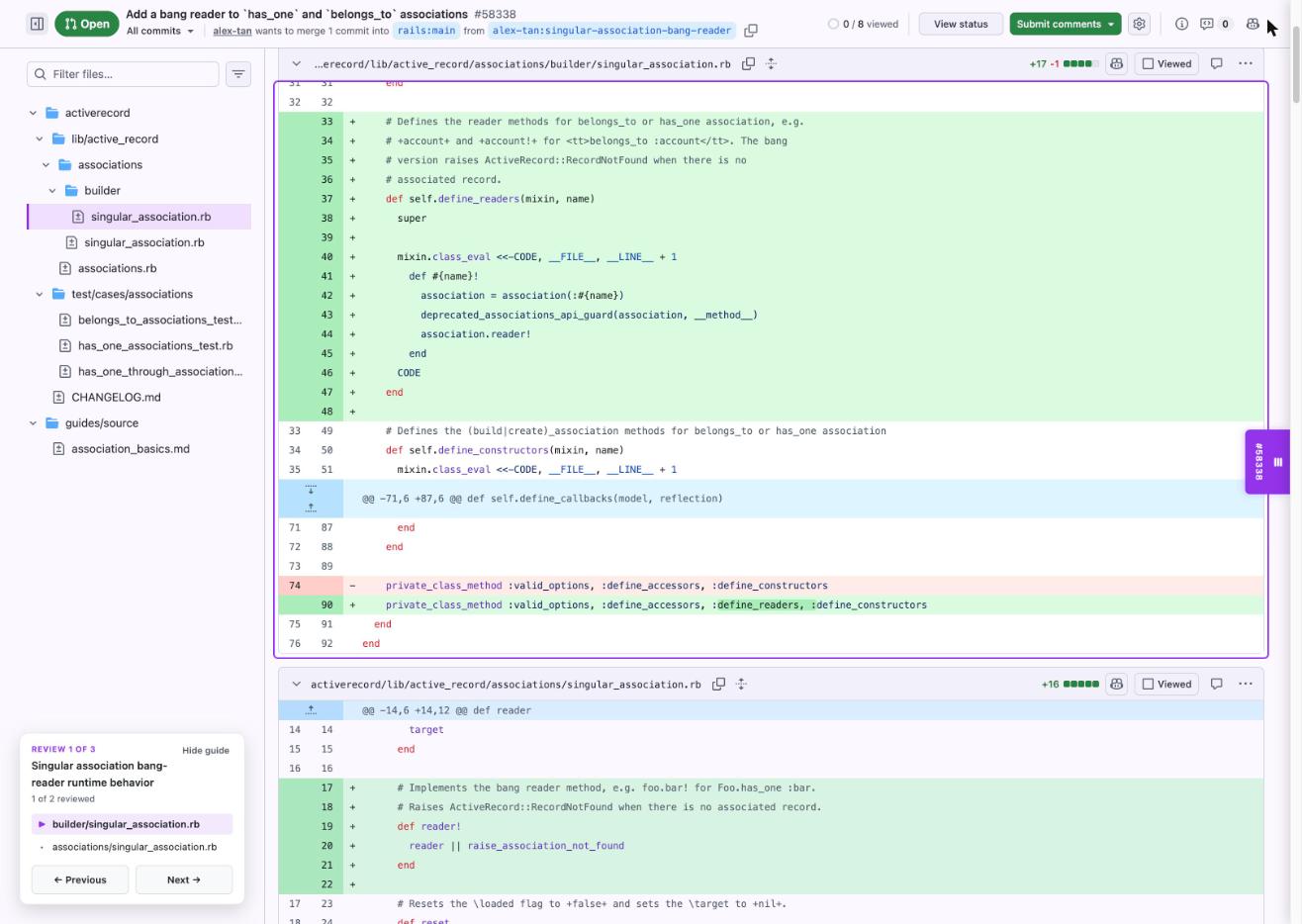Screen dimensions: 1302x924
Task: Collapse associations/singular_association.rb diff
Action: pos(296,684)
